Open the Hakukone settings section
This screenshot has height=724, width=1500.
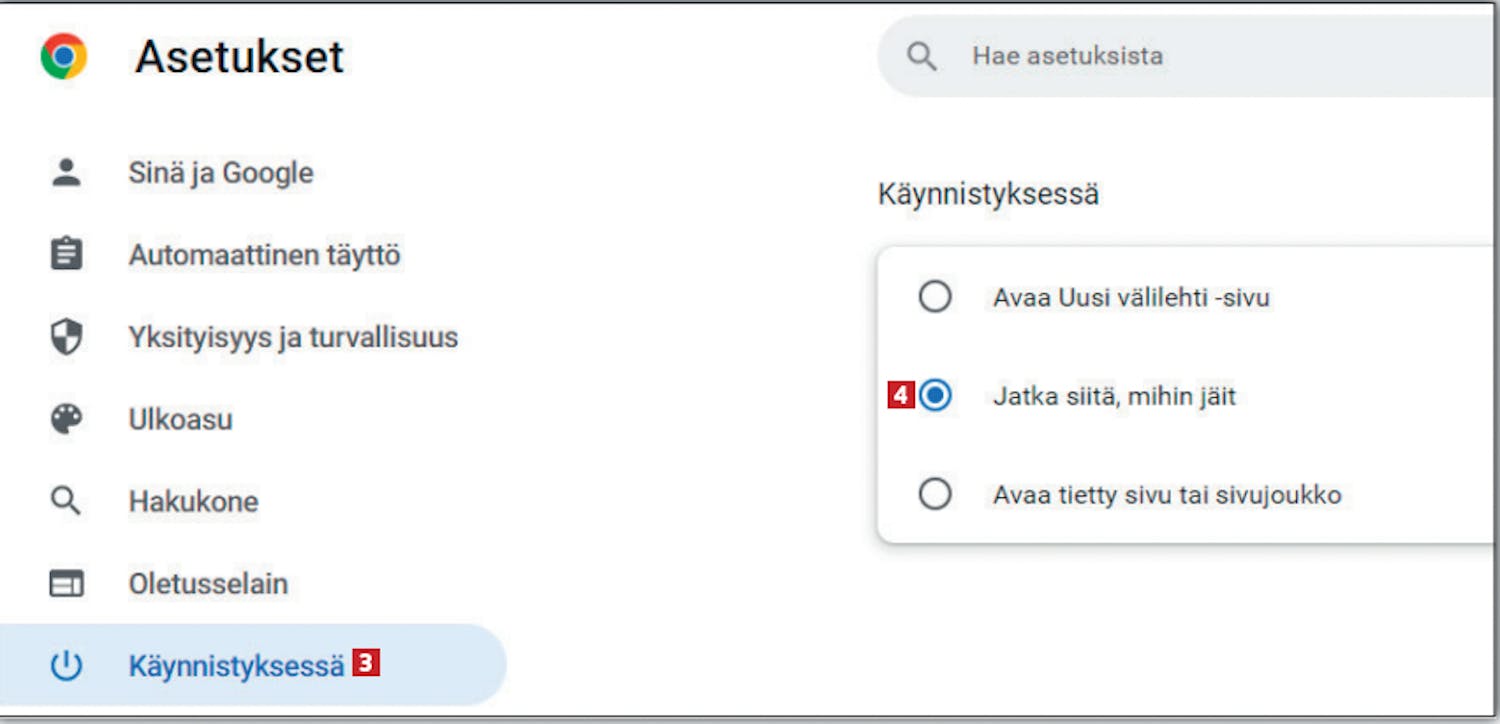(x=193, y=501)
